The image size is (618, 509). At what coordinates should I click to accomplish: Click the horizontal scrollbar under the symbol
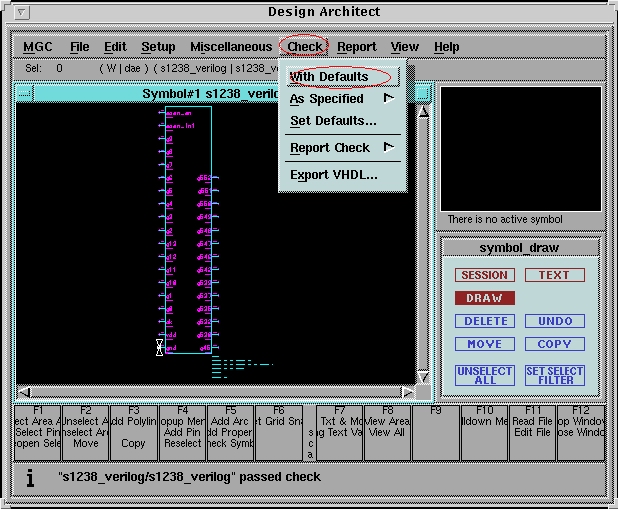[x=215, y=392]
